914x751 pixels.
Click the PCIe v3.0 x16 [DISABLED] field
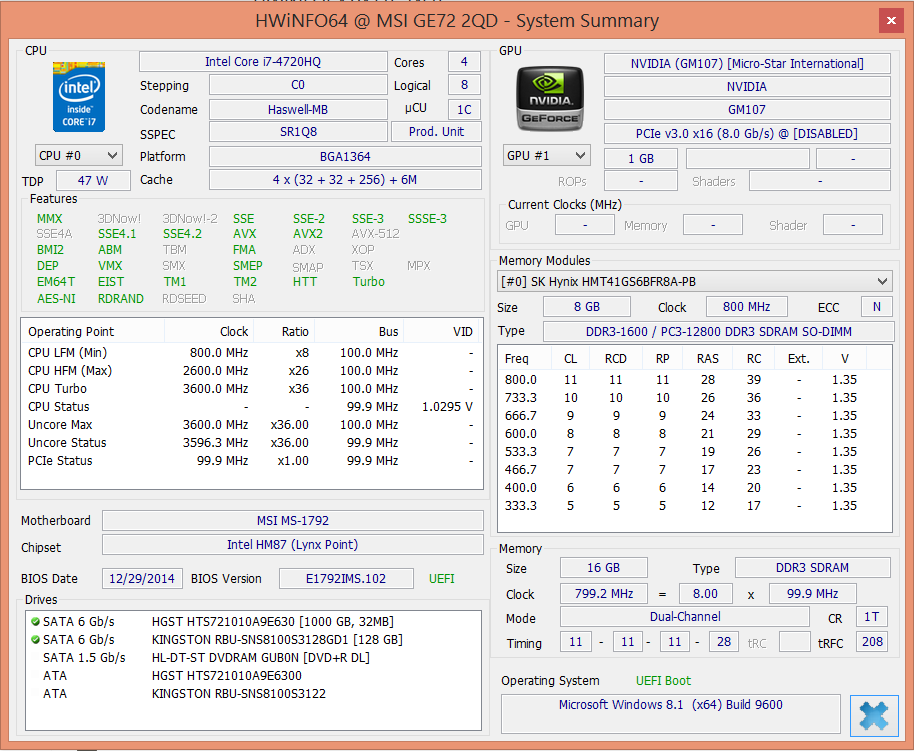pos(747,134)
